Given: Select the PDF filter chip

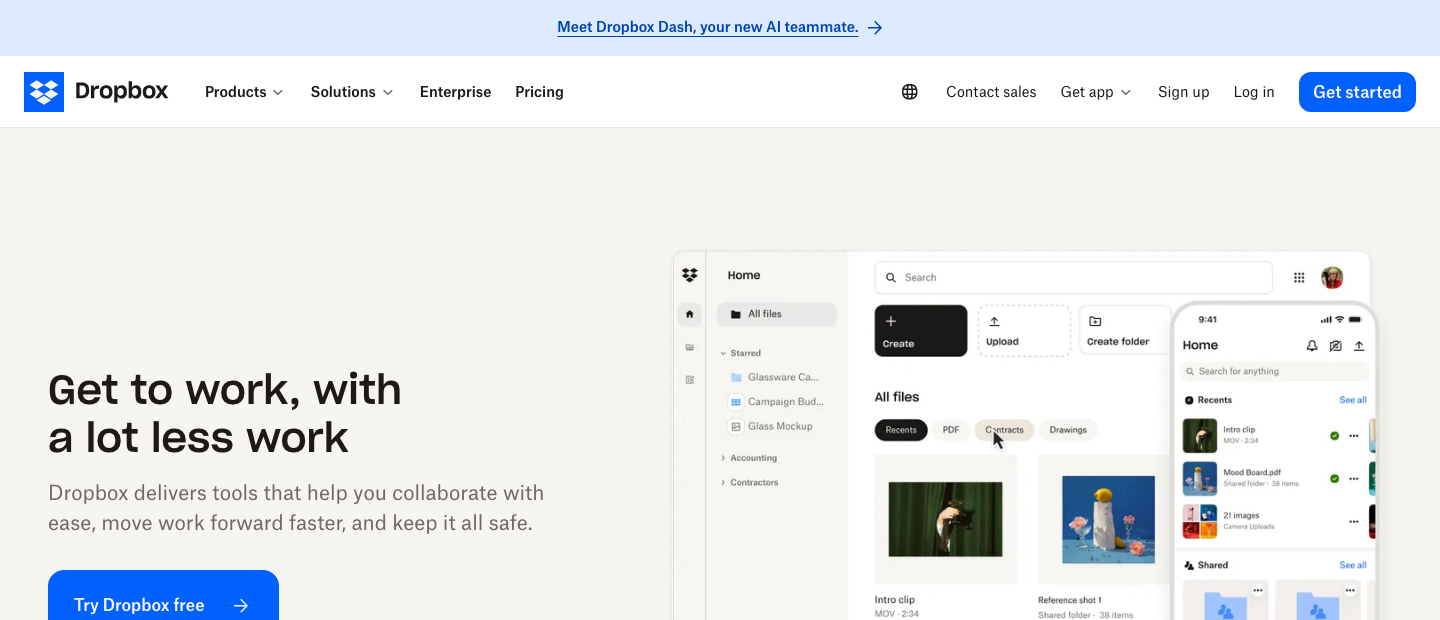Looking at the screenshot, I should (x=951, y=430).
